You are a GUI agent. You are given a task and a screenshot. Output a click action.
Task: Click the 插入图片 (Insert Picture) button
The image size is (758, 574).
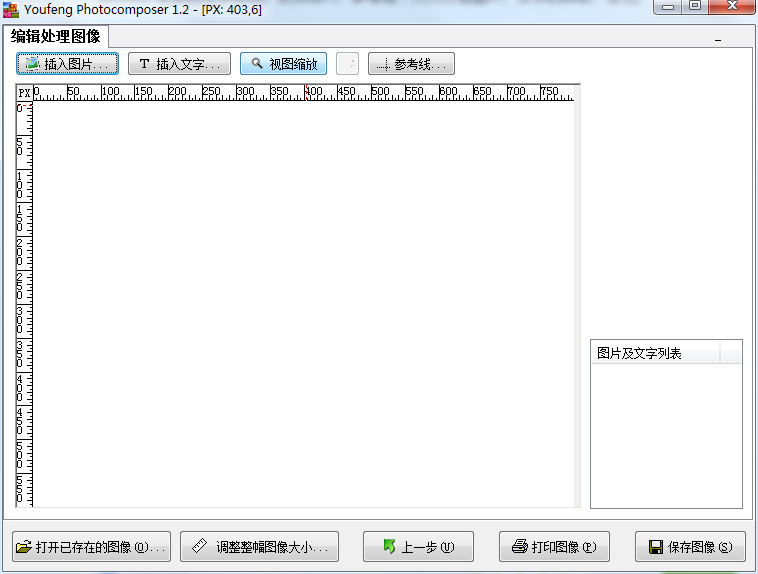[67, 64]
